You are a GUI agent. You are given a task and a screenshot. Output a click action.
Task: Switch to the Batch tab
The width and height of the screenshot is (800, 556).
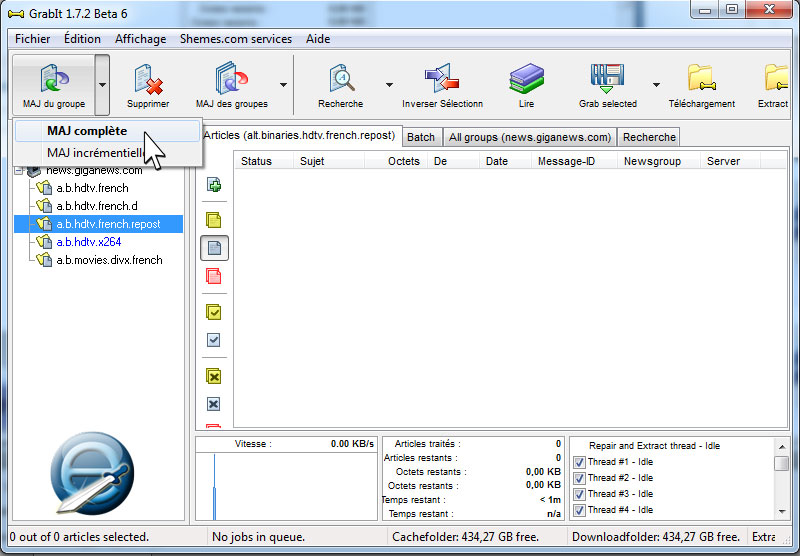(421, 137)
